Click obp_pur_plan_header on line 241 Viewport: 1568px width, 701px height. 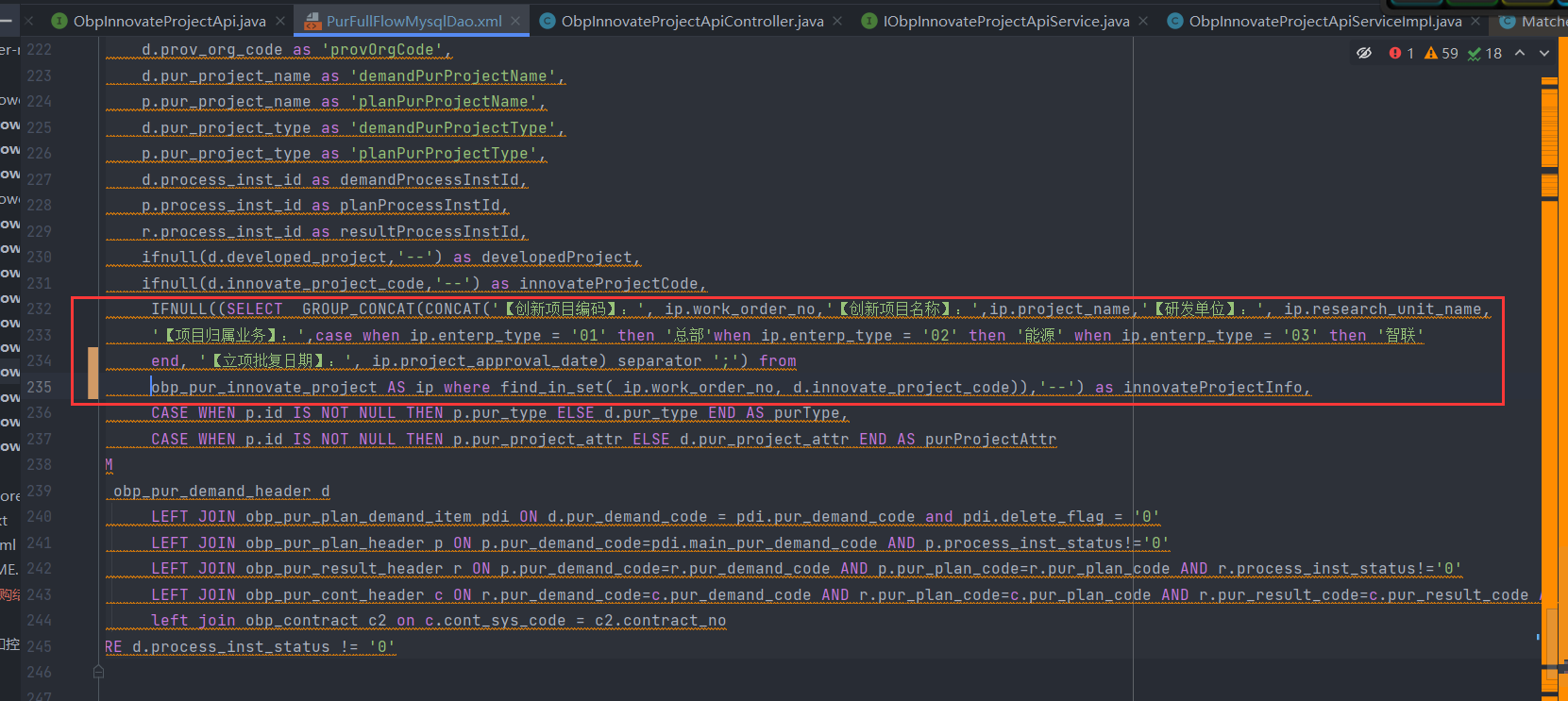335,543
